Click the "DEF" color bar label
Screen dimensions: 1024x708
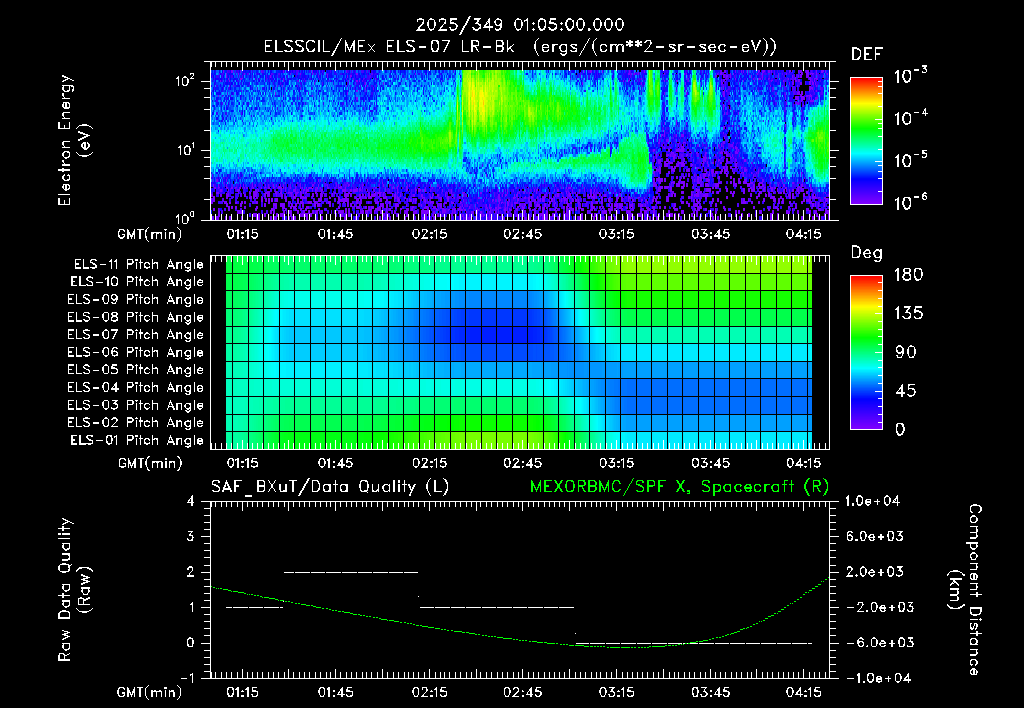867,54
